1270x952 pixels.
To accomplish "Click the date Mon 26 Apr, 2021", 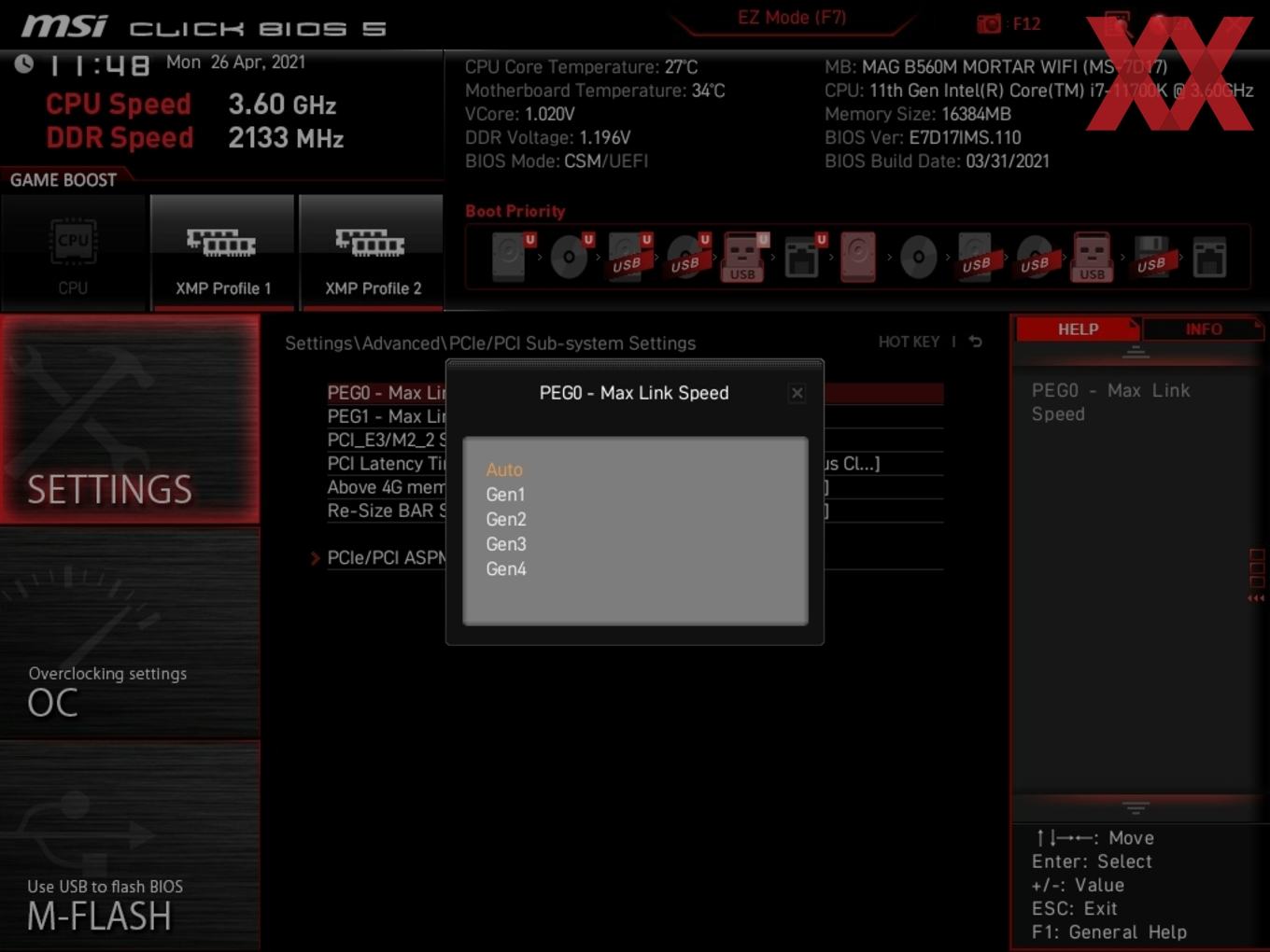I will click(235, 63).
